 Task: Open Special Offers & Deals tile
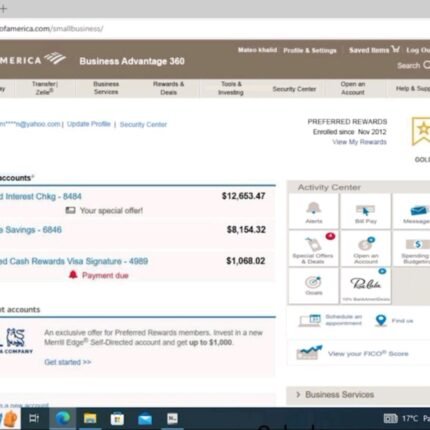313,248
